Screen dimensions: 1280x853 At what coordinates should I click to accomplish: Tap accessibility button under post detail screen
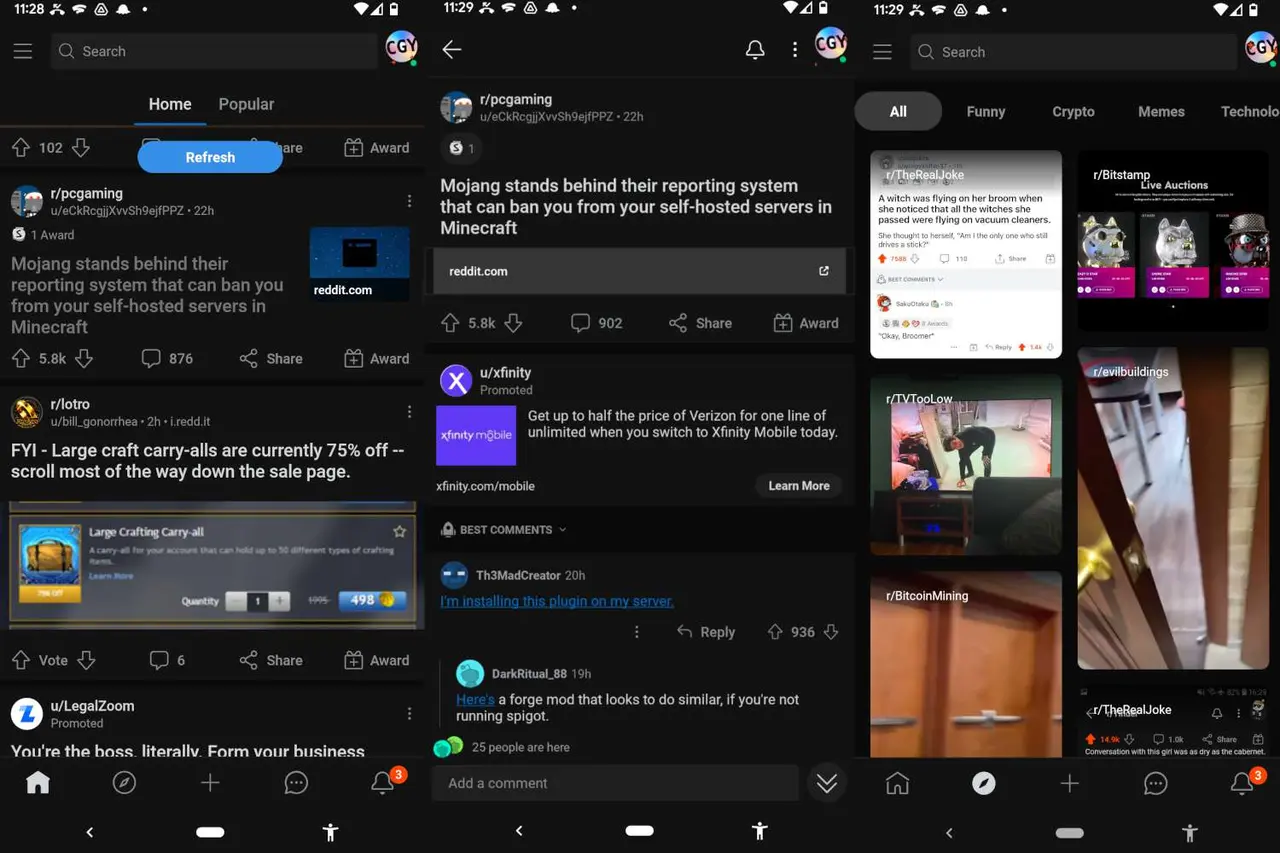click(x=760, y=831)
